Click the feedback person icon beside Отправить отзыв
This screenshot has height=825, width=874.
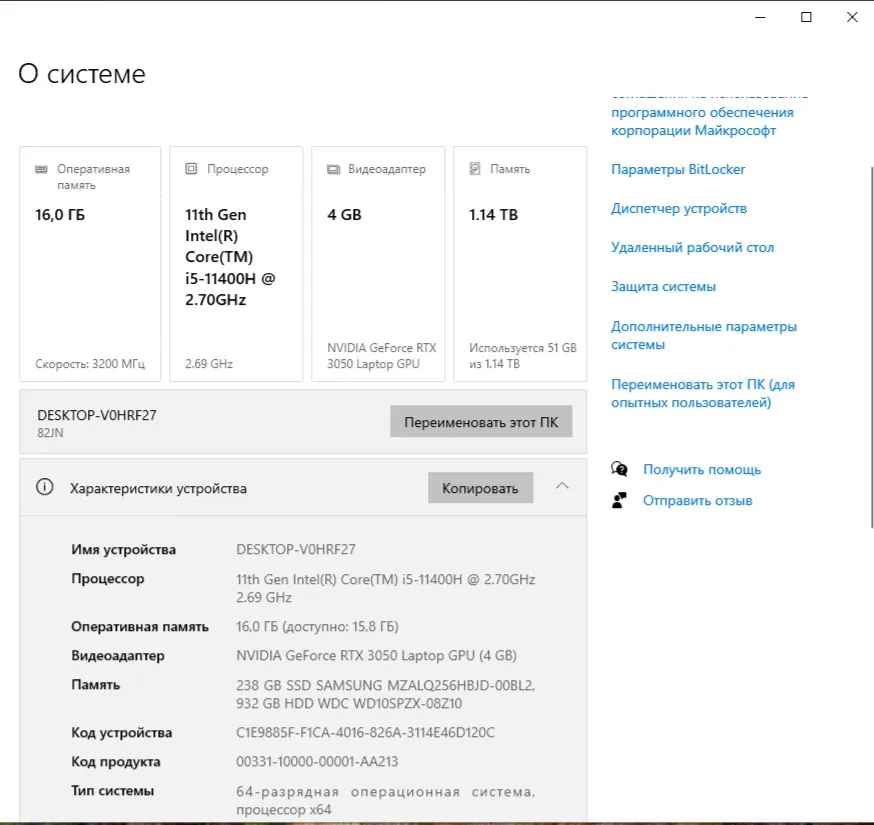click(x=619, y=500)
